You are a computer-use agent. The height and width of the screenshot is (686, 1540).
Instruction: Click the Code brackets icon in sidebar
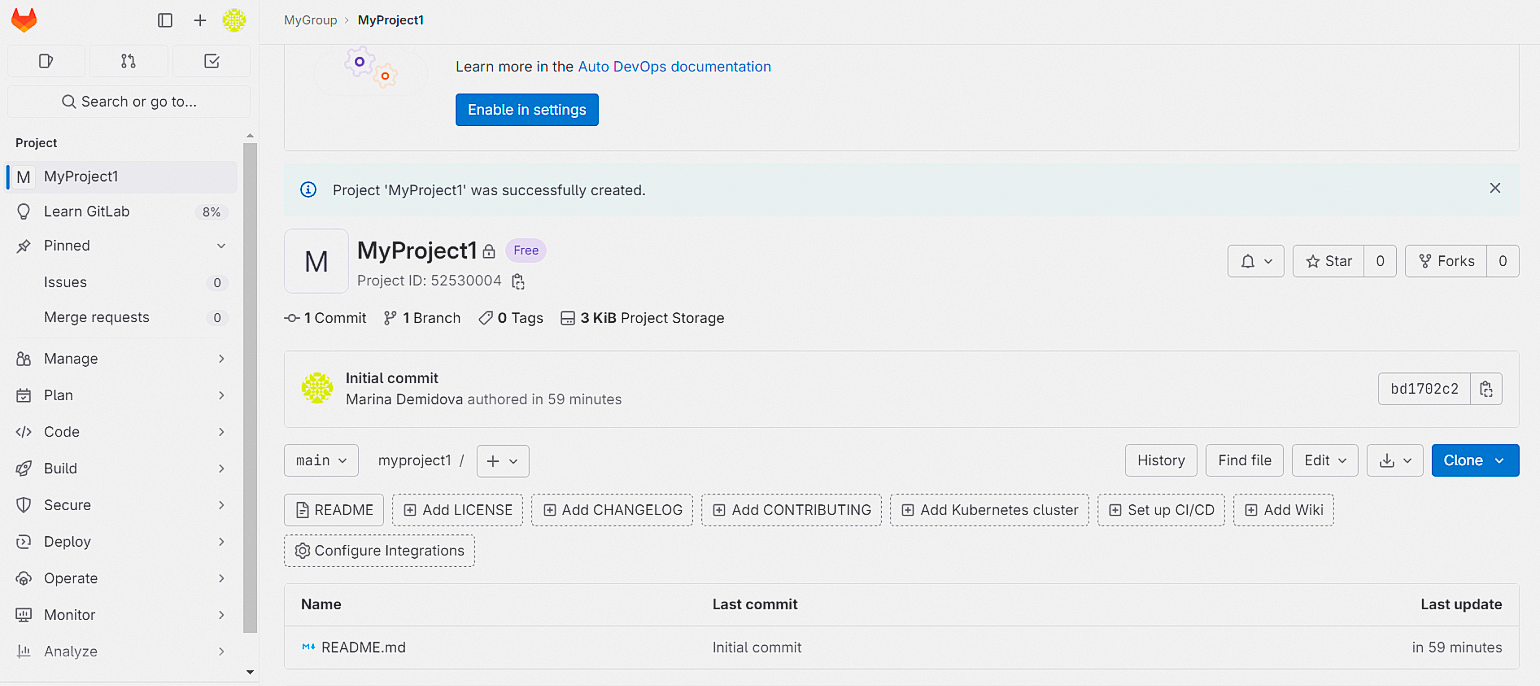click(24, 432)
